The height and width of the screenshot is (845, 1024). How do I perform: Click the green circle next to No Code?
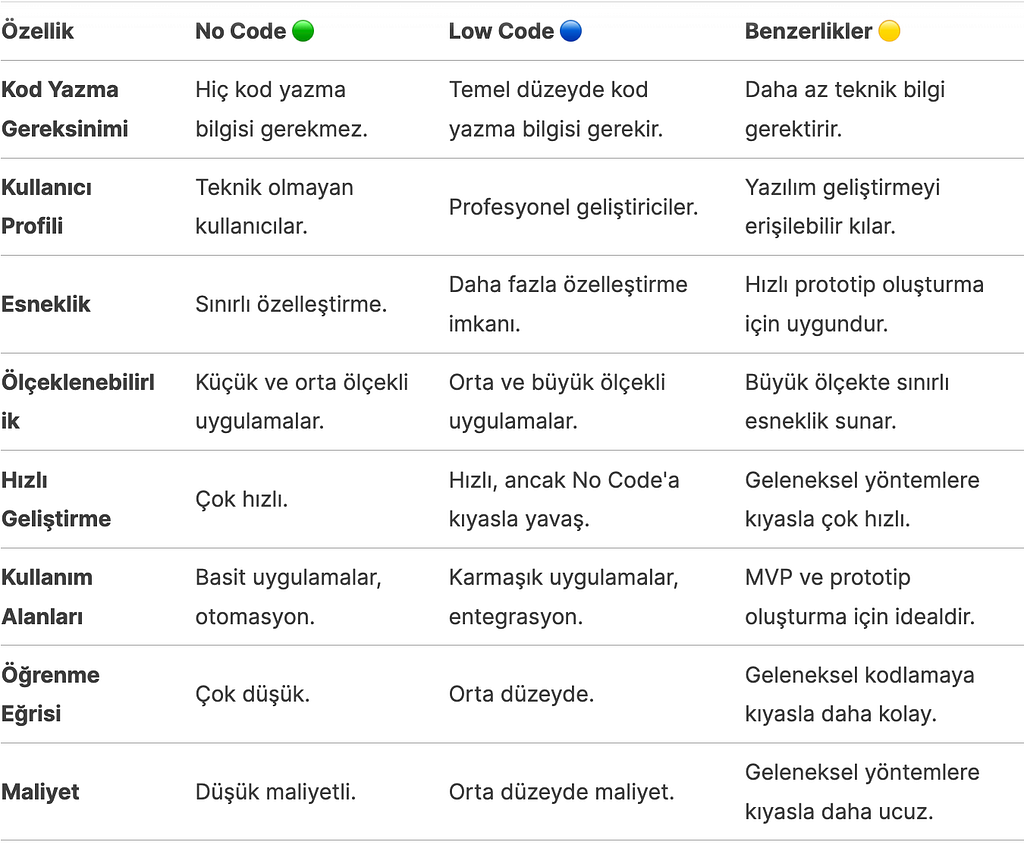[x=303, y=31]
